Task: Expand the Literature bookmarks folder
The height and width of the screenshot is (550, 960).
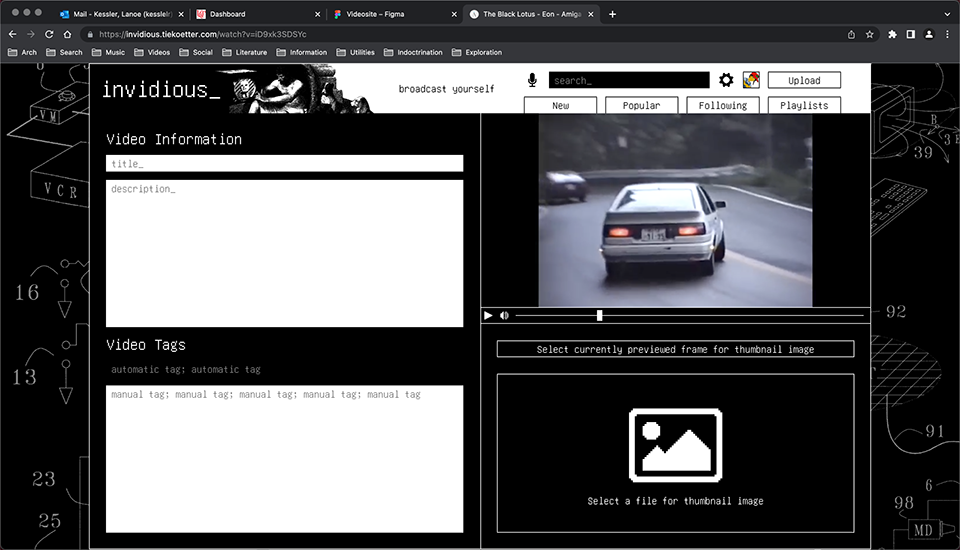Action: 244,52
